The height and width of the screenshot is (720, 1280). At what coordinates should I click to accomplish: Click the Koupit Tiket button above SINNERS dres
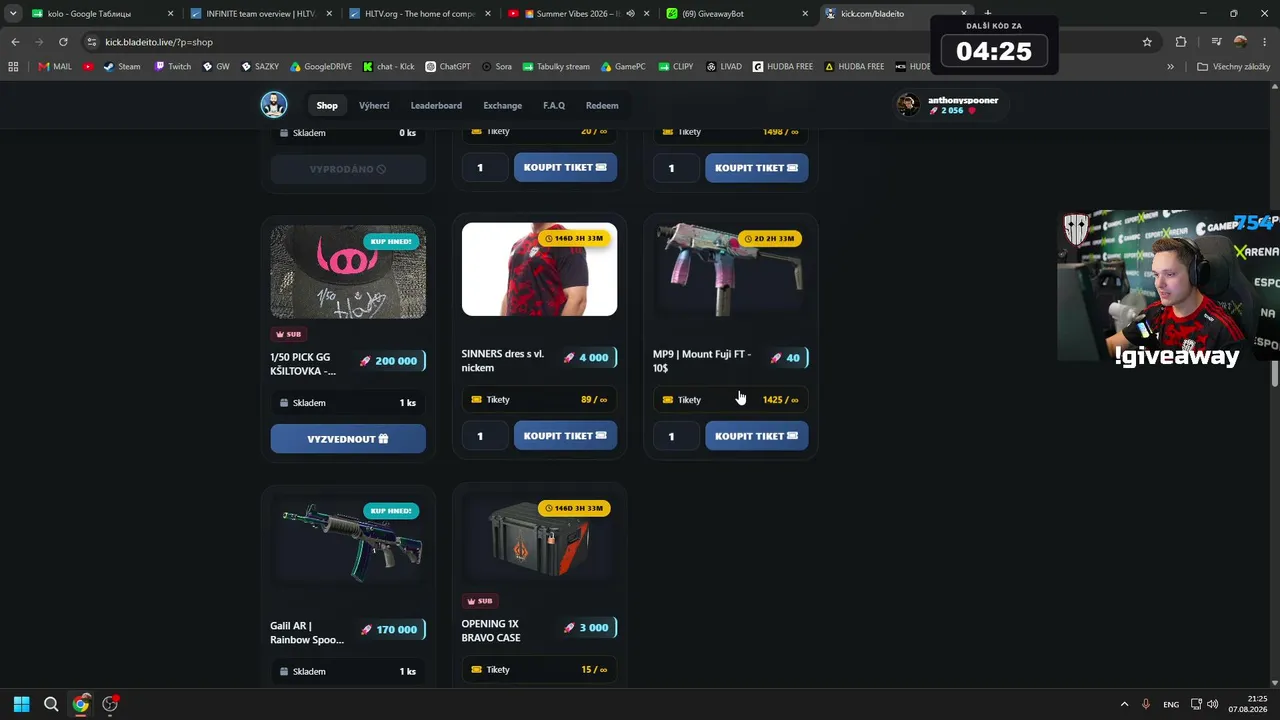(x=565, y=168)
